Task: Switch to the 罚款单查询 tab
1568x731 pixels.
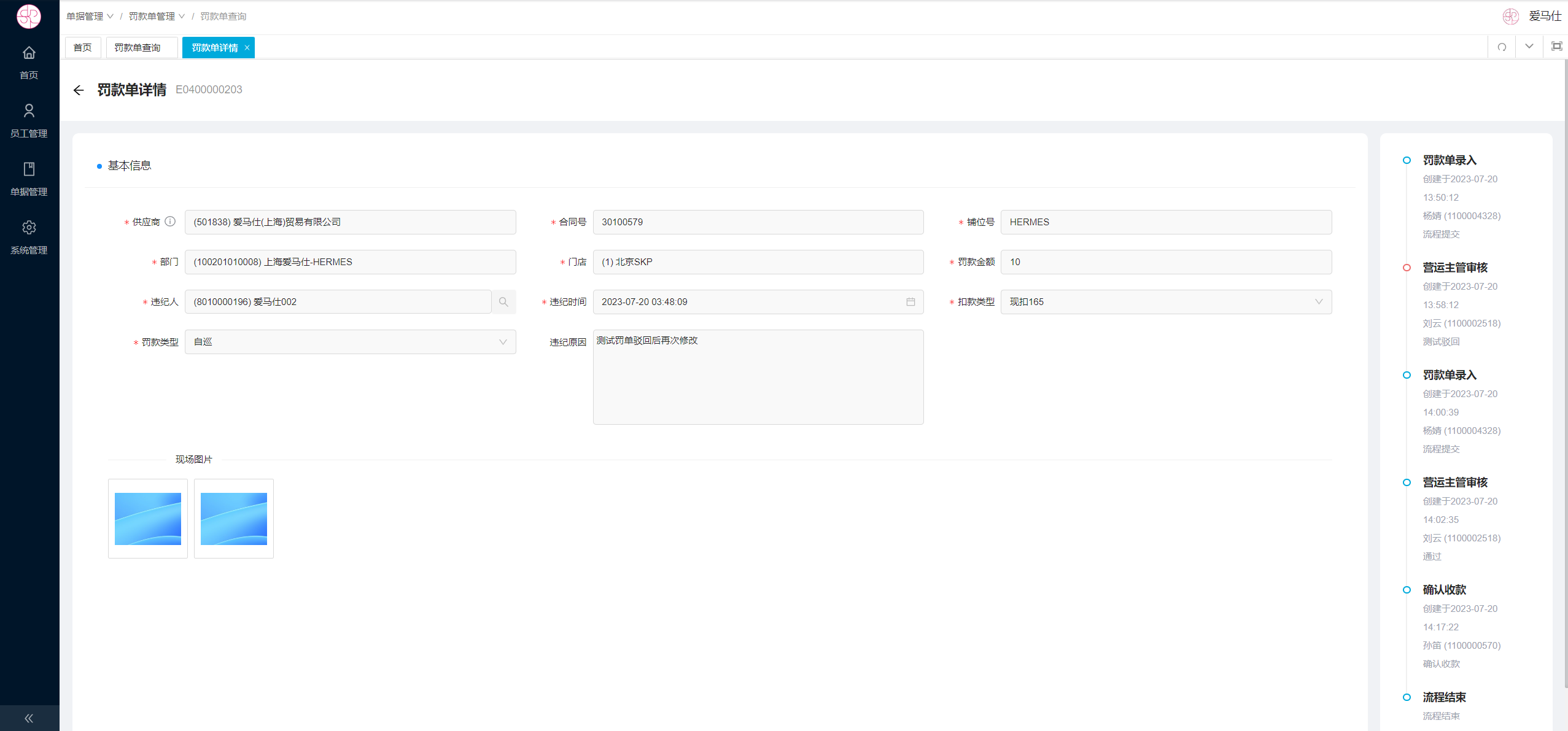Action: pos(142,48)
